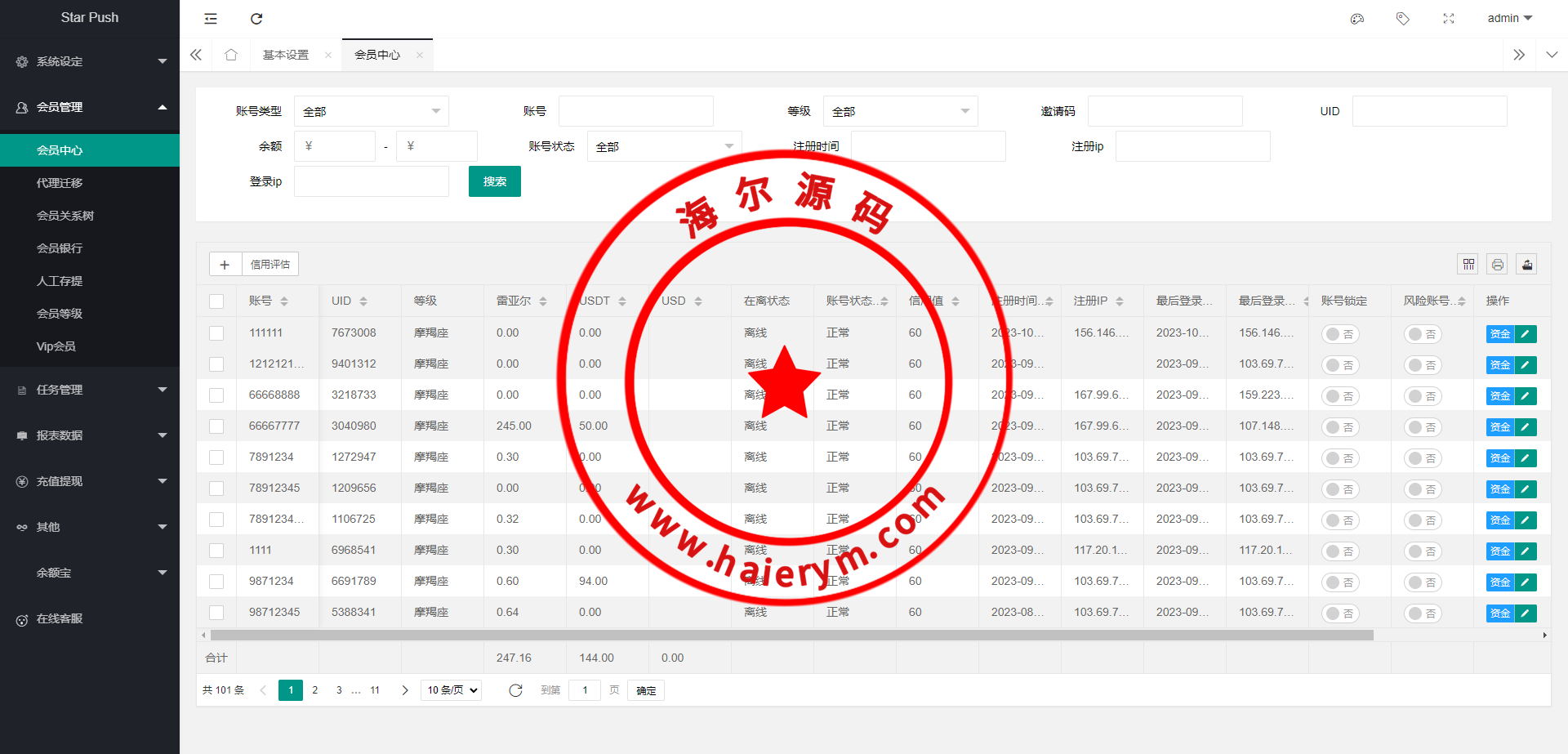Viewport: 1568px width, 754px height.
Task: Open the 账号类型 dropdown
Action: (371, 111)
